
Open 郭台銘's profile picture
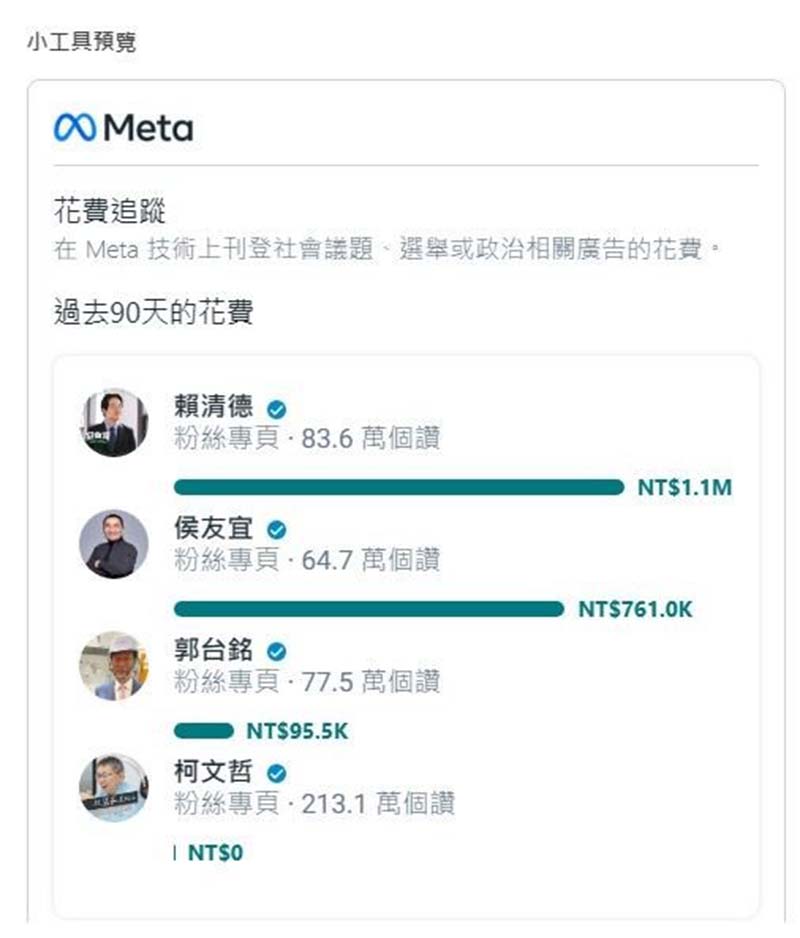coord(114,666)
